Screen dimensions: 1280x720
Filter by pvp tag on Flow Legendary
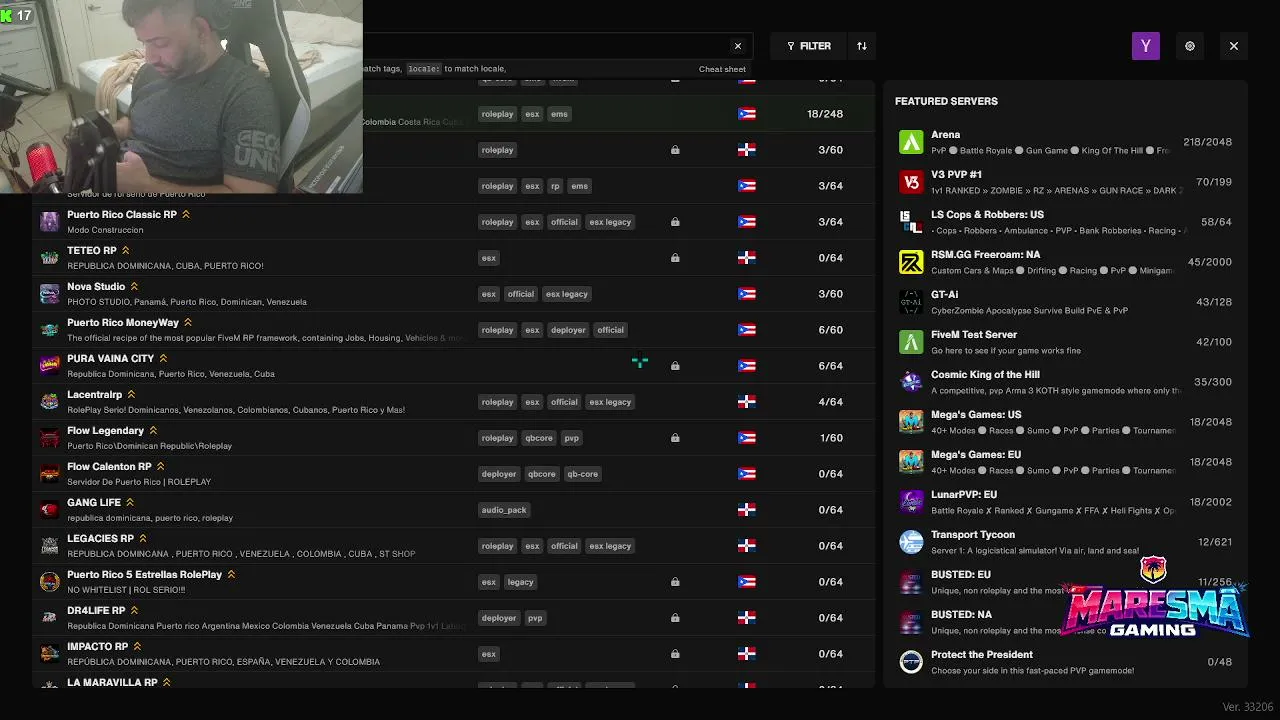click(x=572, y=438)
